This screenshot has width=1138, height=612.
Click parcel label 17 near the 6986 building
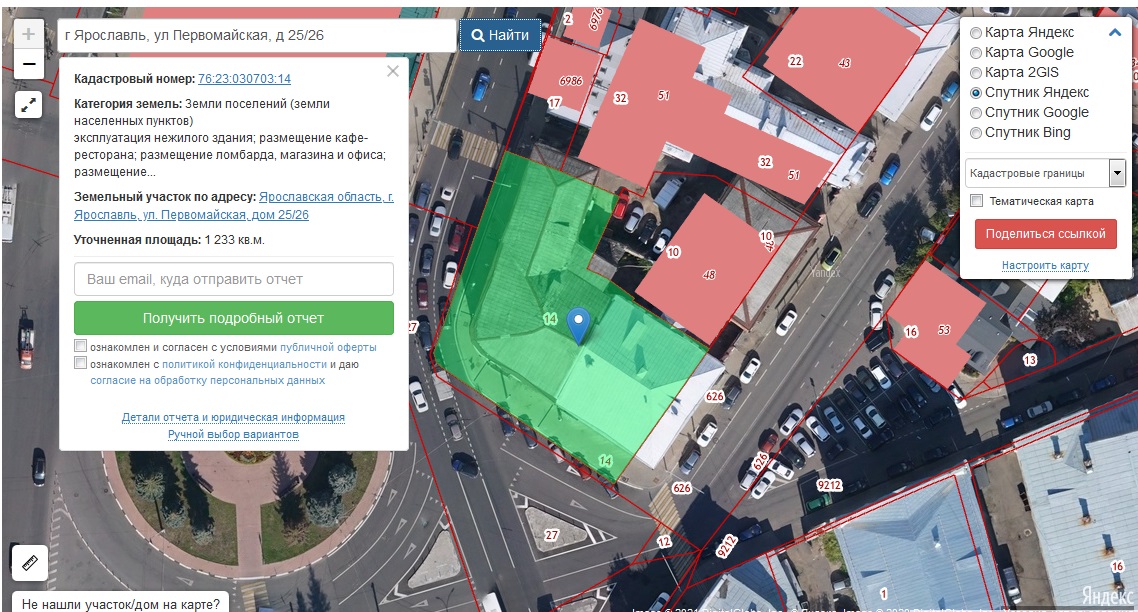[x=554, y=103]
